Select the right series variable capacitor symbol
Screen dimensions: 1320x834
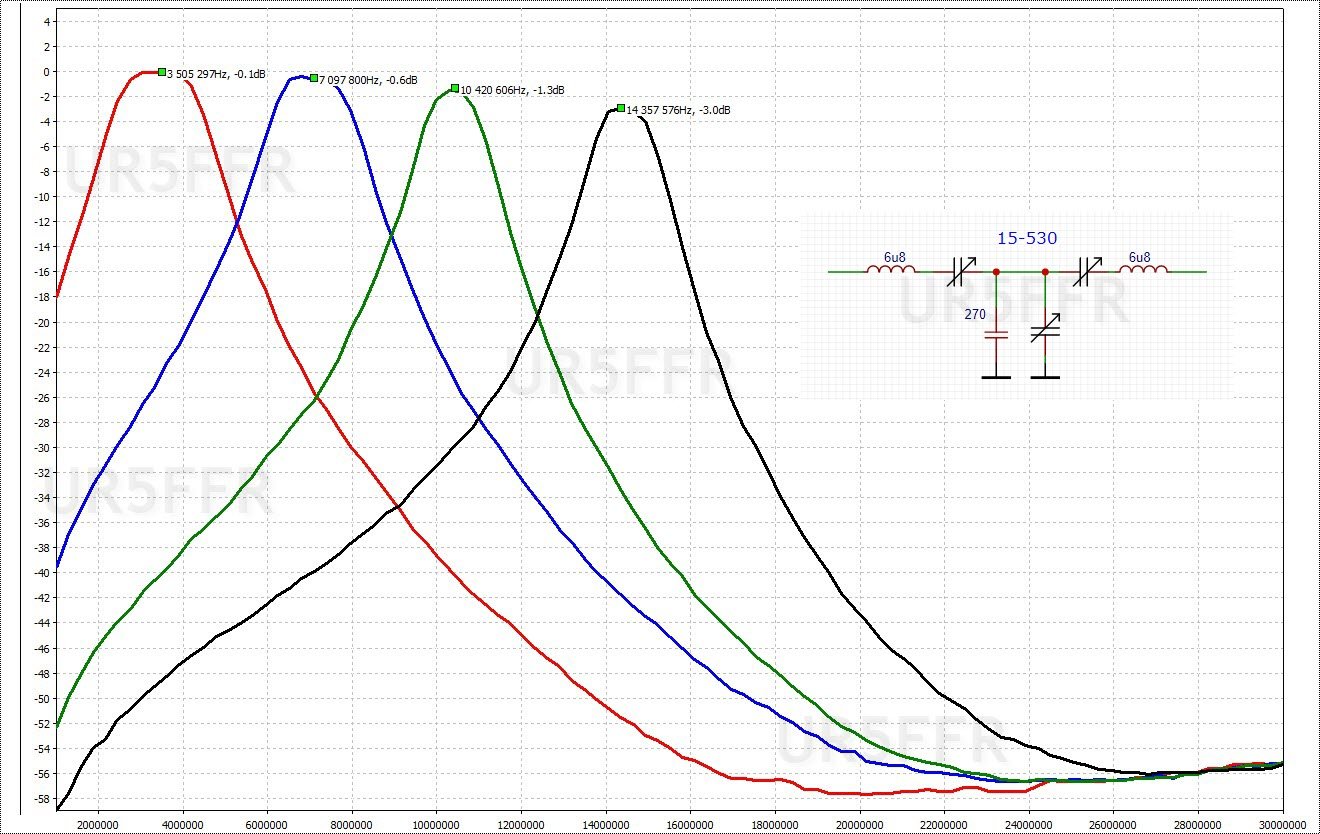pyautogui.click(x=1087, y=270)
